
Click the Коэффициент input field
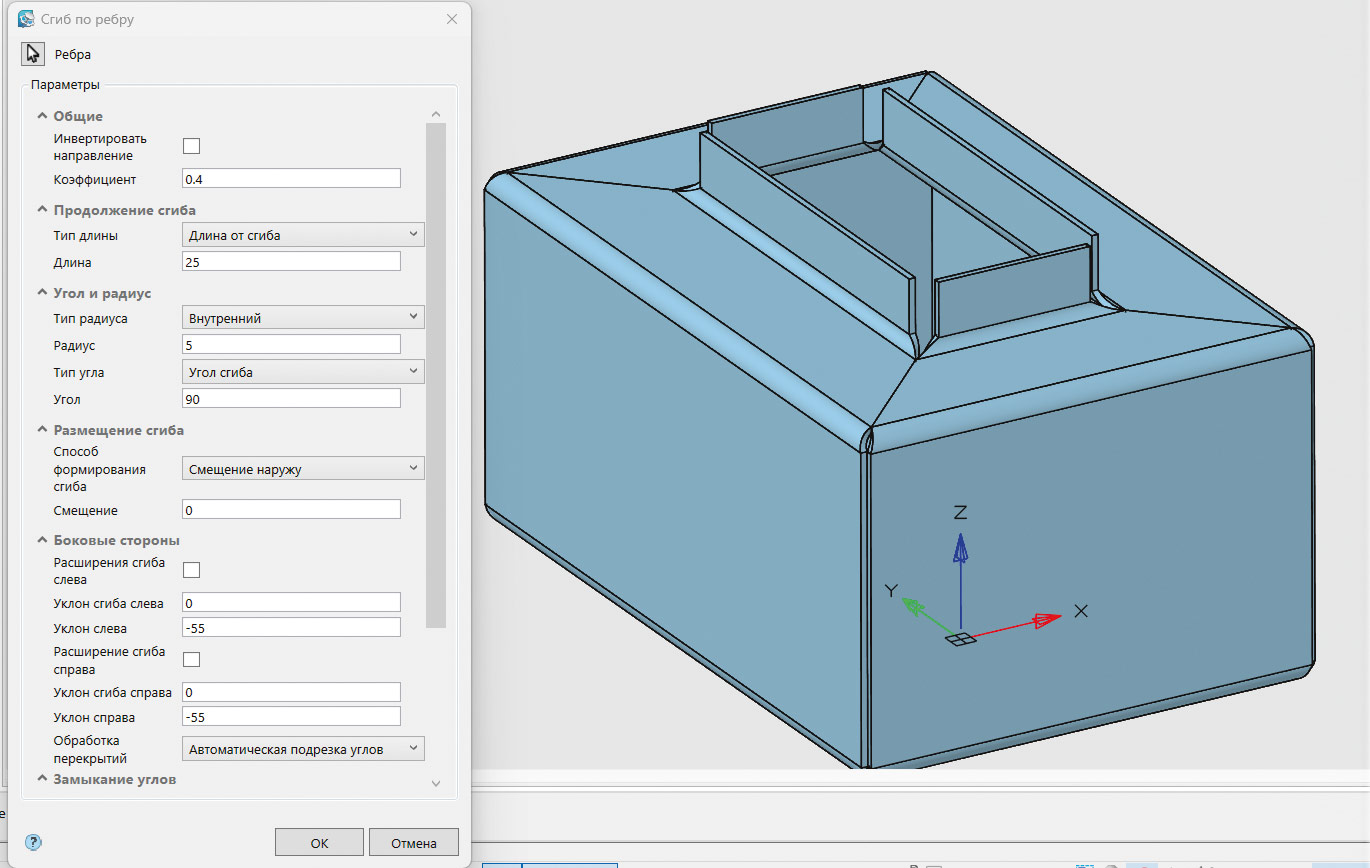pos(291,179)
